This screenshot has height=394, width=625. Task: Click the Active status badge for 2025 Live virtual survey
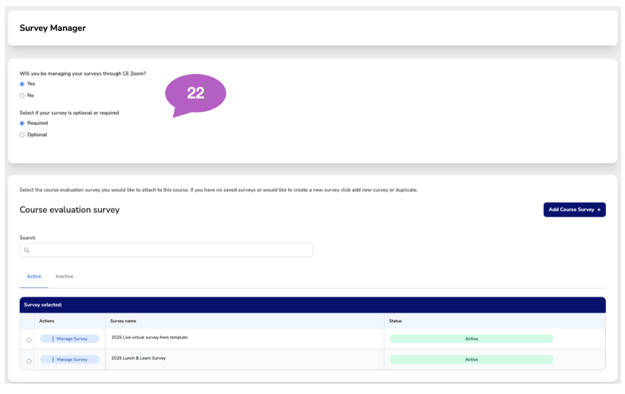coord(471,339)
